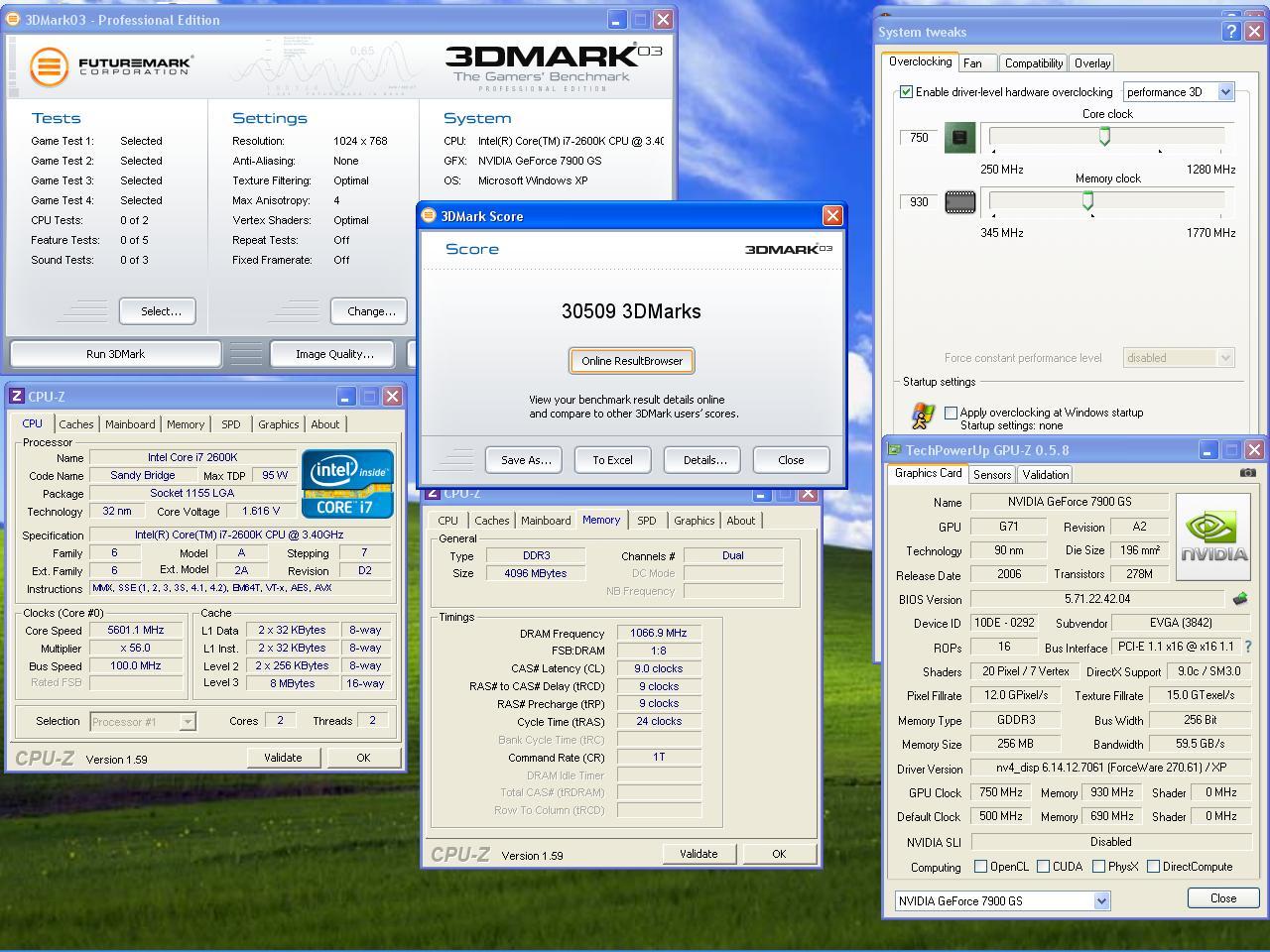Click the core clock chip icon in System tweaks
The height and width of the screenshot is (952, 1270).
[959, 138]
